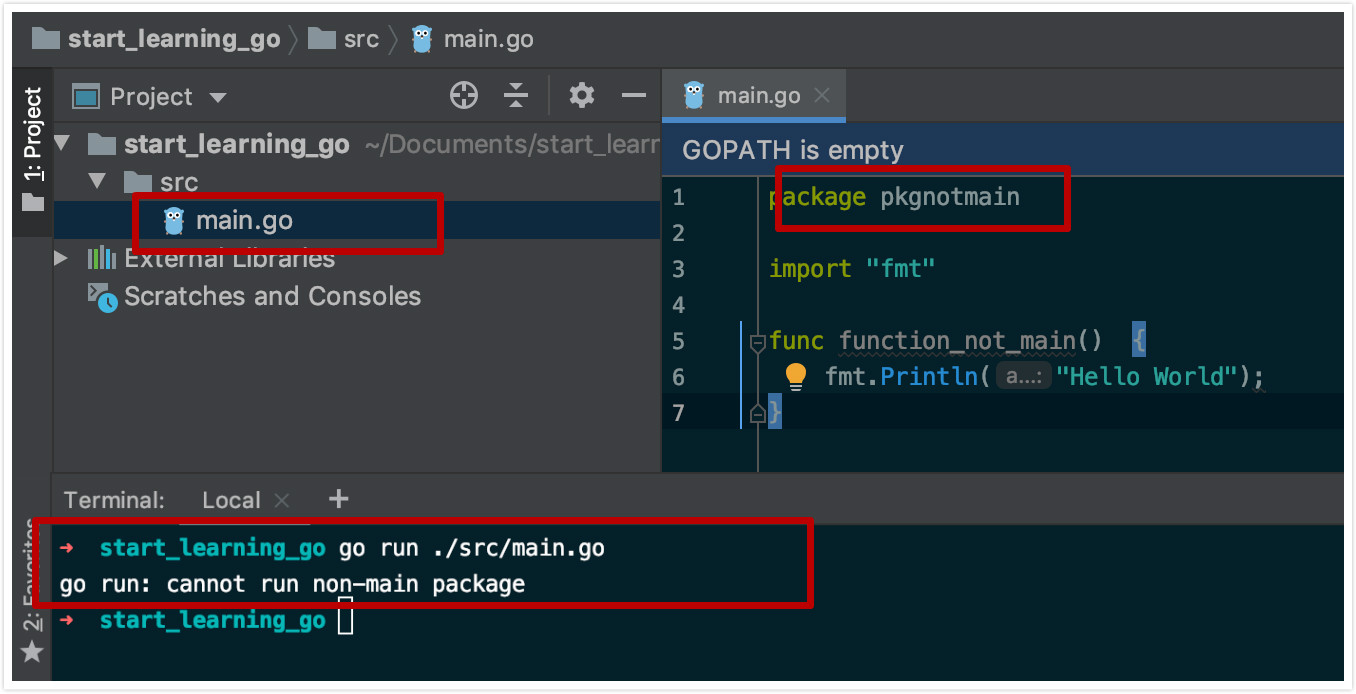Close the main.go editor tab
Viewport: 1356px width, 694px height.
[822, 95]
